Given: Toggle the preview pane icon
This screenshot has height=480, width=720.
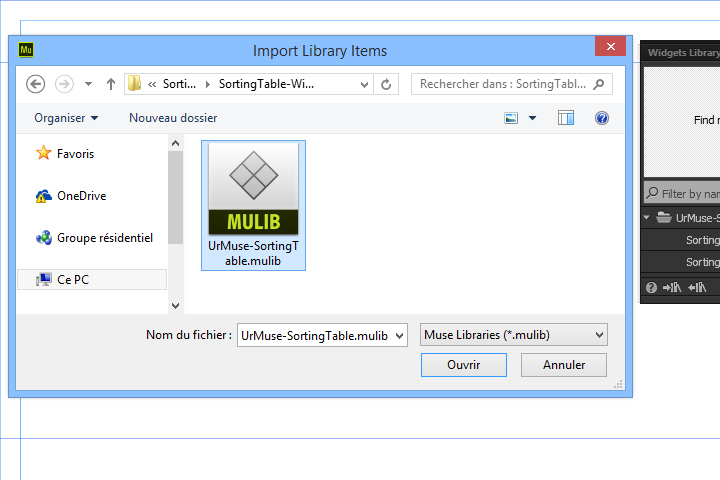Looking at the screenshot, I should (x=566, y=118).
